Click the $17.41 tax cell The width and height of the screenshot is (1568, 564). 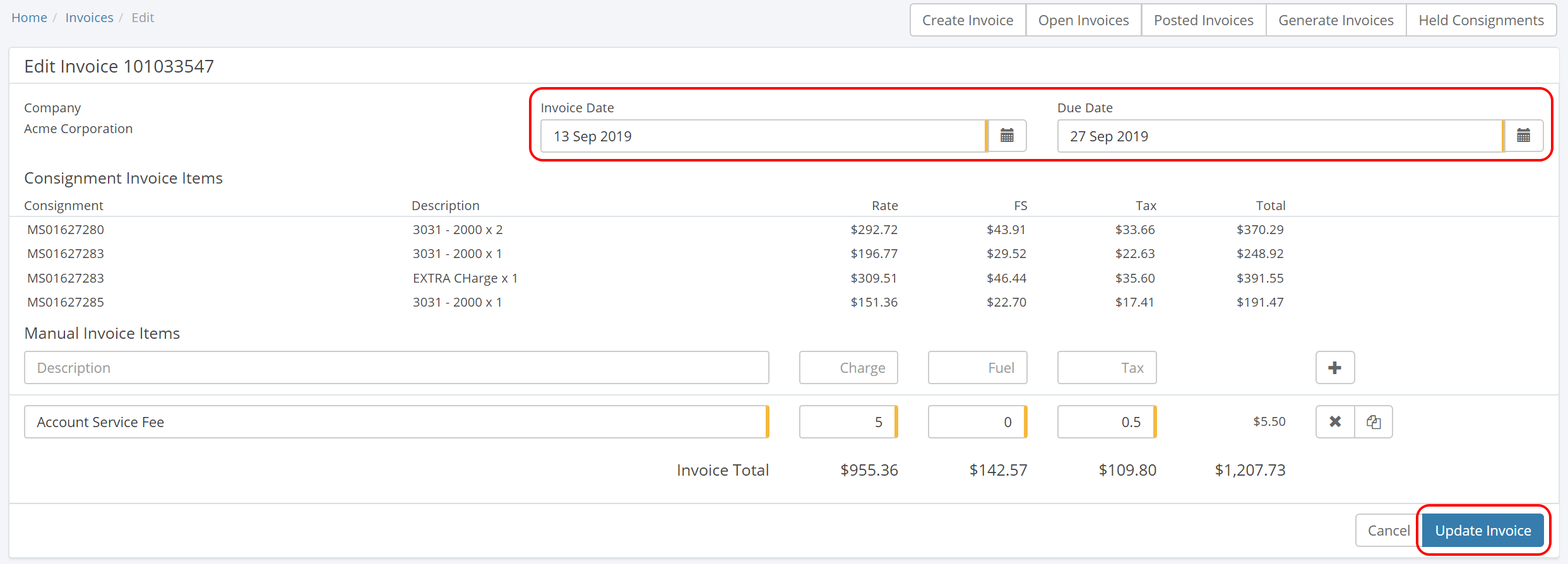(1134, 302)
